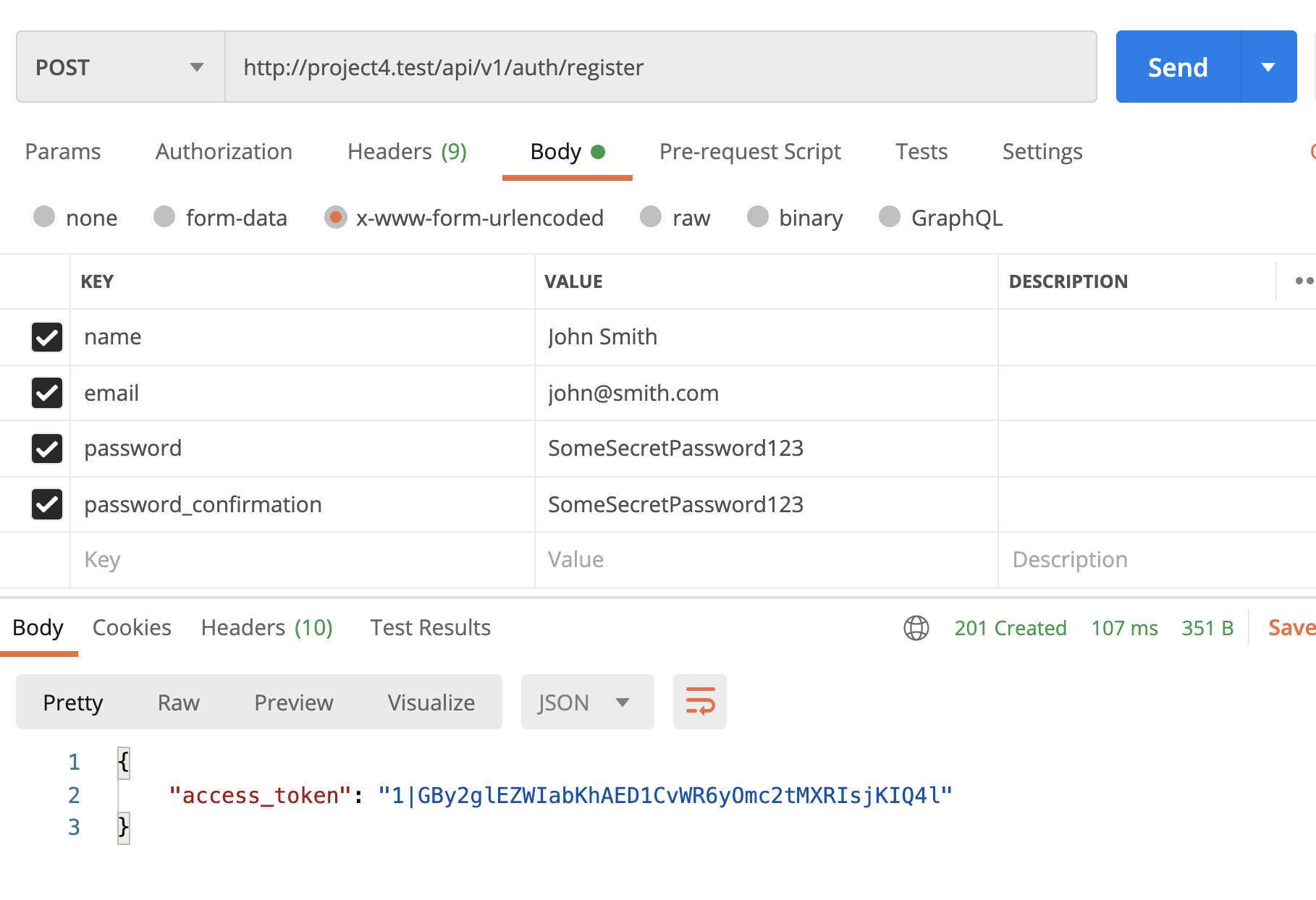Open the JSON format dropdown
This screenshot has width=1316, height=900.
tap(587, 702)
